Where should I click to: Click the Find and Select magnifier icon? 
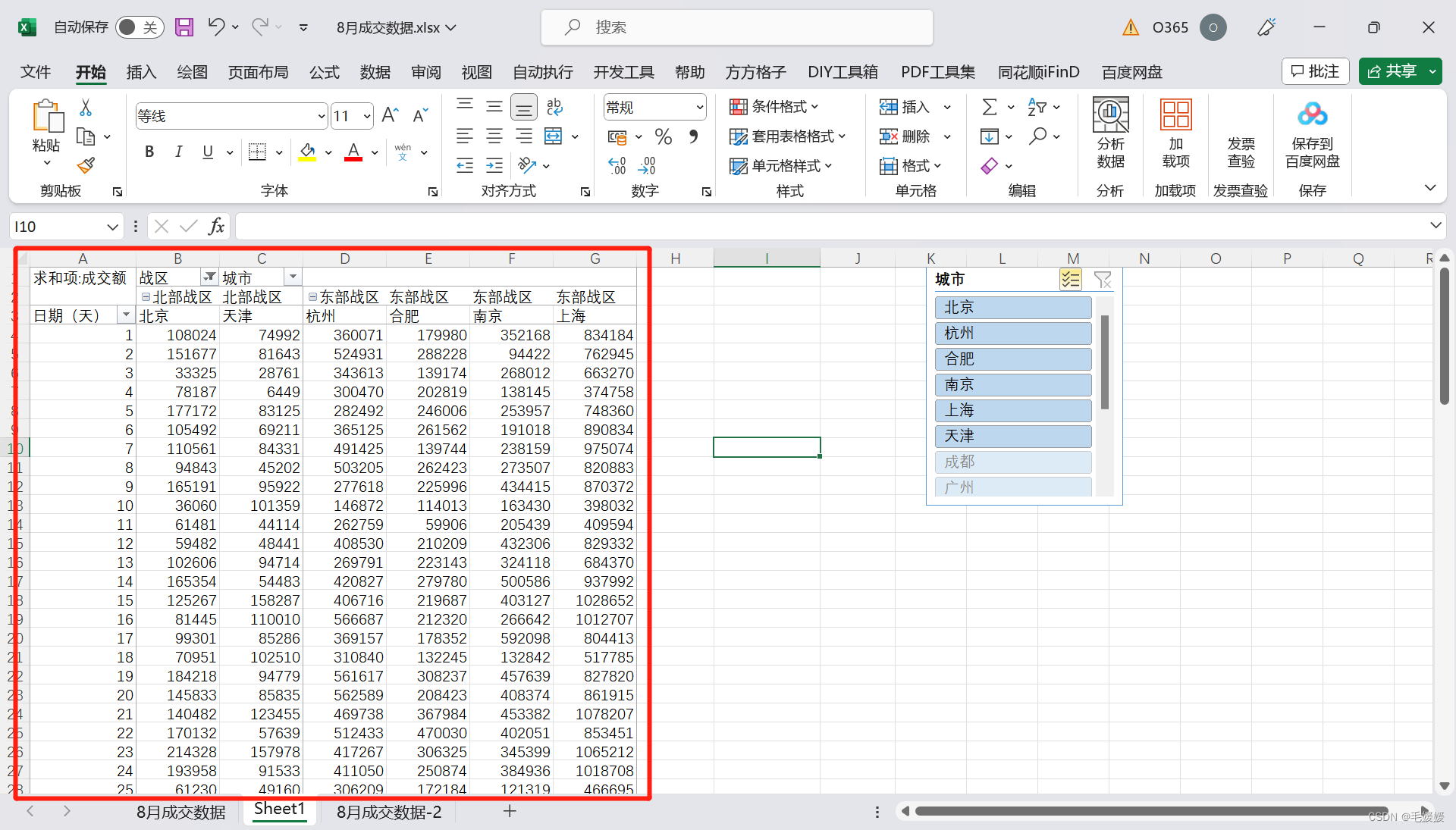click(x=1037, y=136)
